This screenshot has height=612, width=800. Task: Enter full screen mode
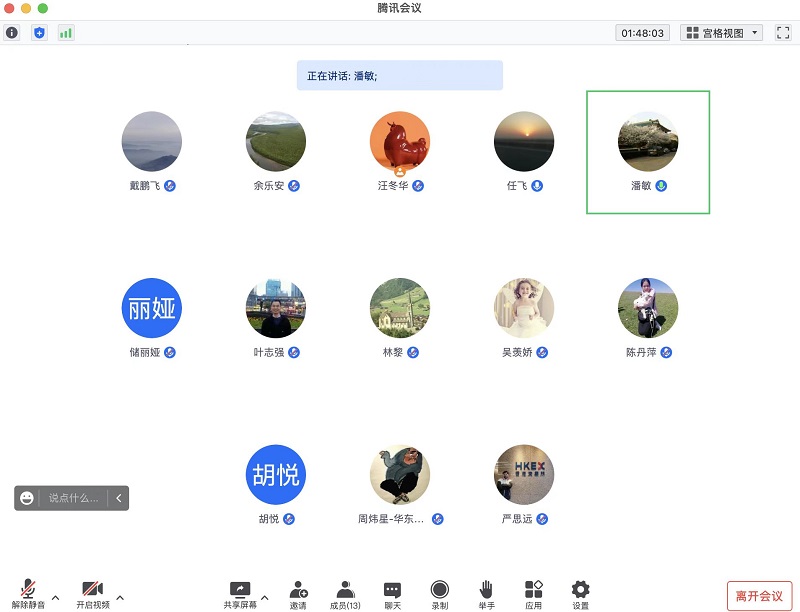[x=783, y=33]
